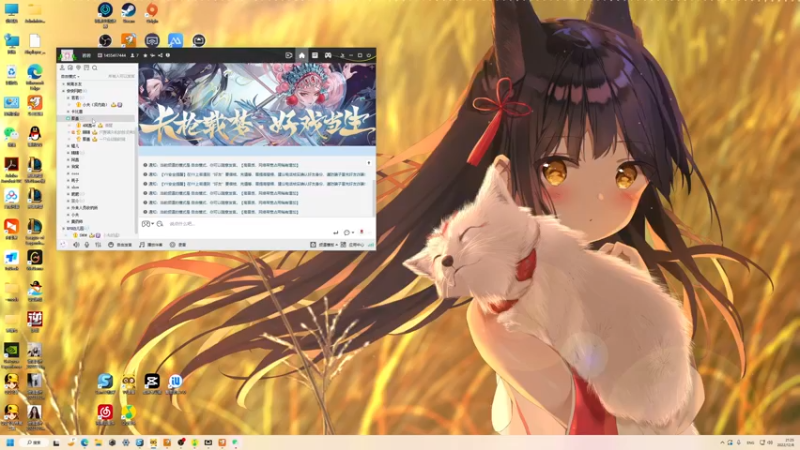Open WeChat desktop shortcut

(11, 136)
